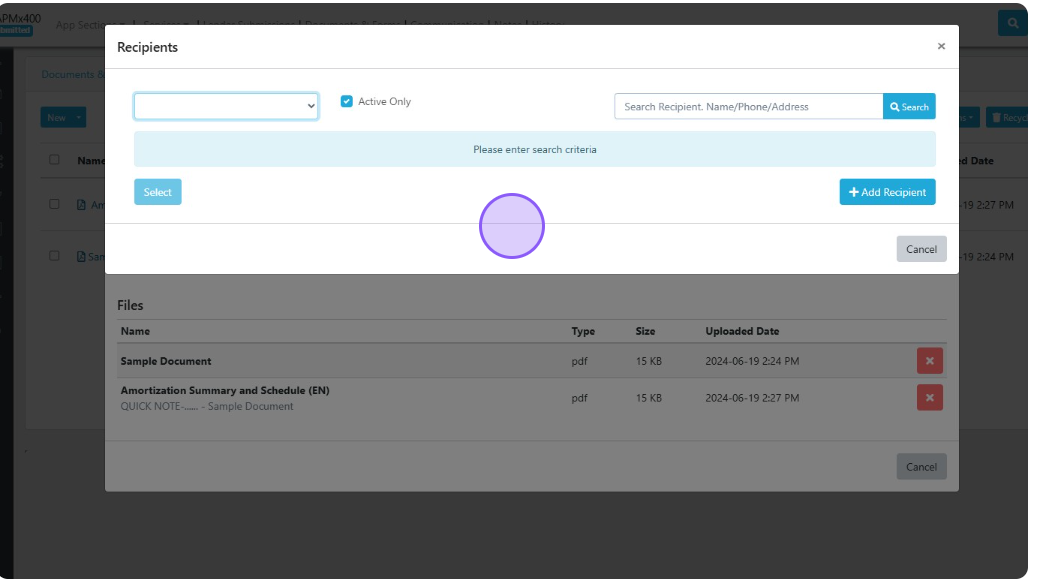Viewport: 1037px width, 583px height.
Task: Open the search magnifier icon in top bar
Action: click(x=1013, y=23)
